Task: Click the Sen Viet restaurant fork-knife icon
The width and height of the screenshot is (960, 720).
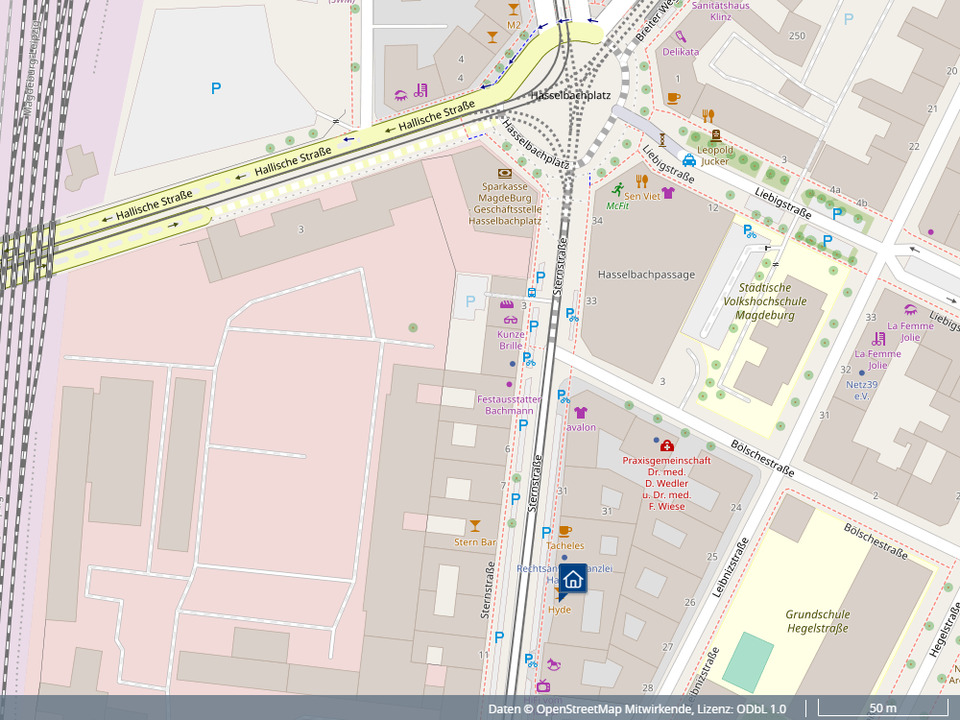Action: pyautogui.click(x=641, y=181)
